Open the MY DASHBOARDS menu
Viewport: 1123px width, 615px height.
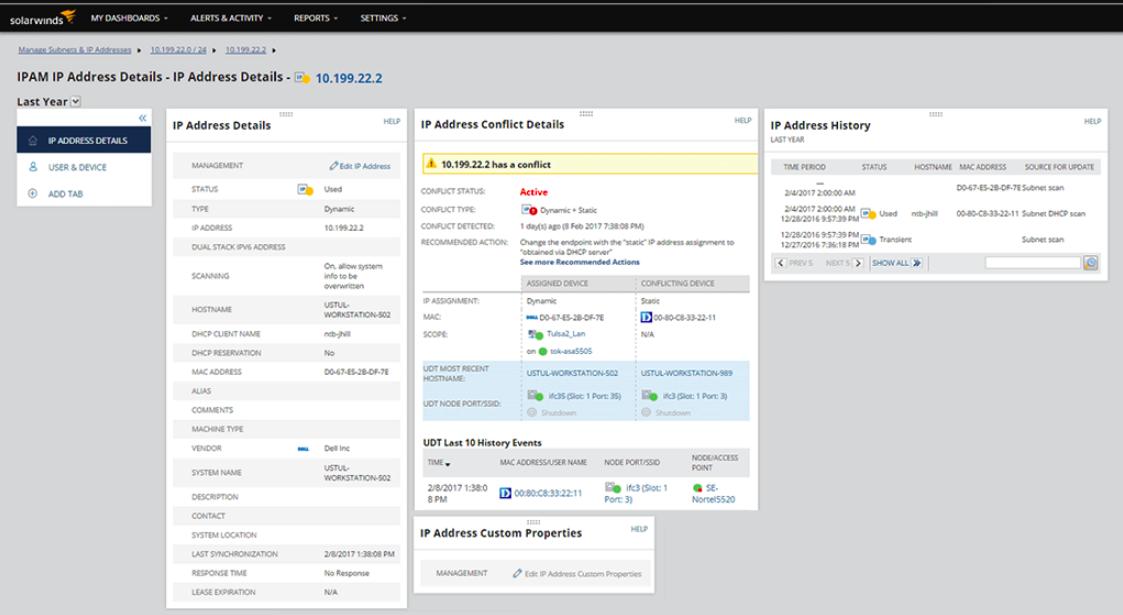129,18
